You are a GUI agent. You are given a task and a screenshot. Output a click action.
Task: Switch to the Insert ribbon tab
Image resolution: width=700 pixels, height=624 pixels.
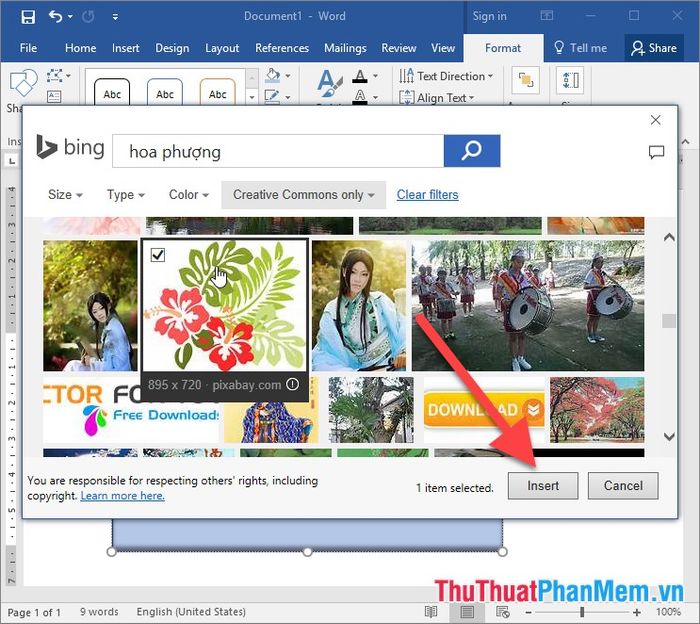click(x=125, y=48)
